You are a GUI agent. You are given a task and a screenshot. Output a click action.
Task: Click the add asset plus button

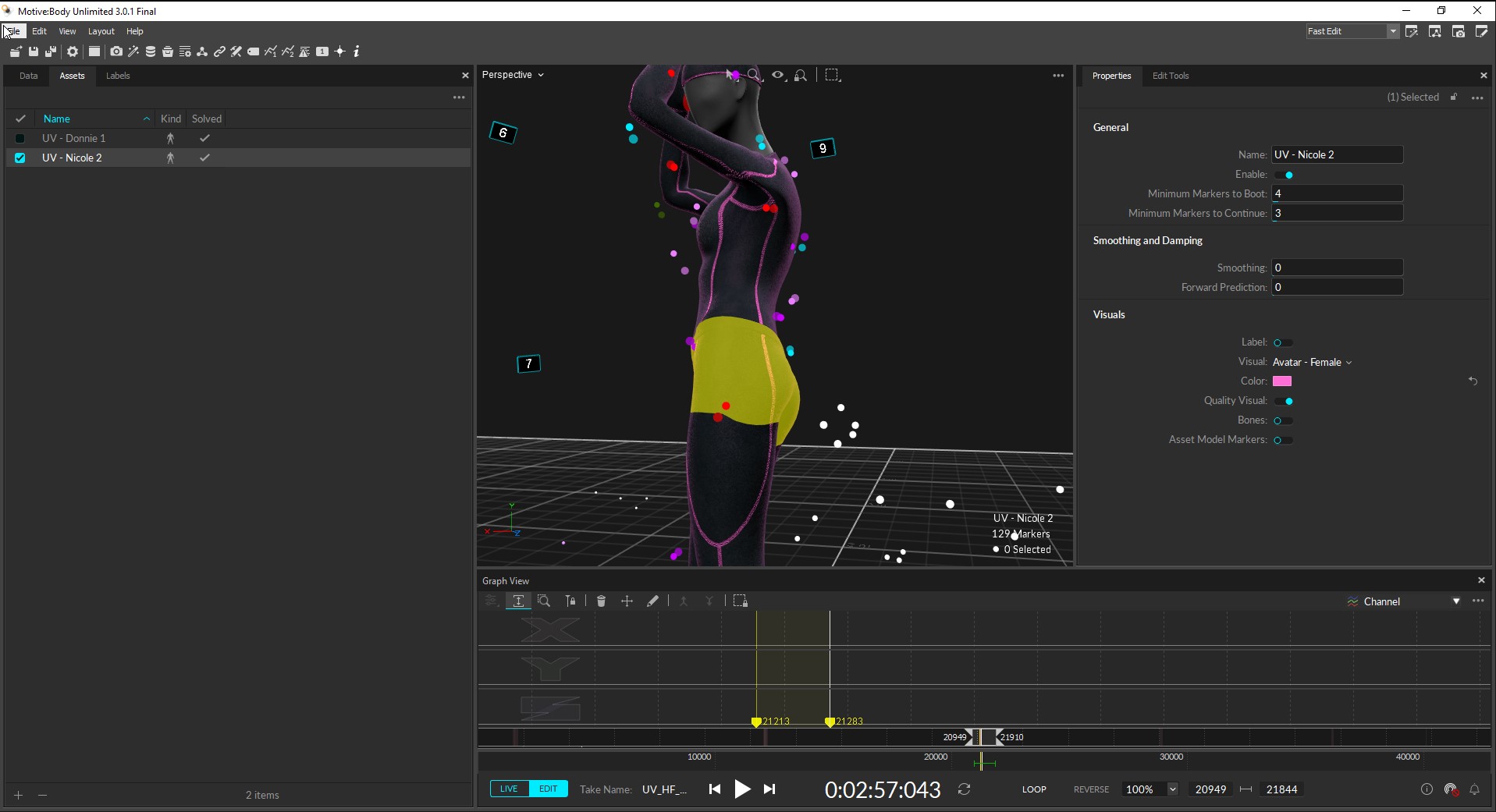[x=19, y=795]
